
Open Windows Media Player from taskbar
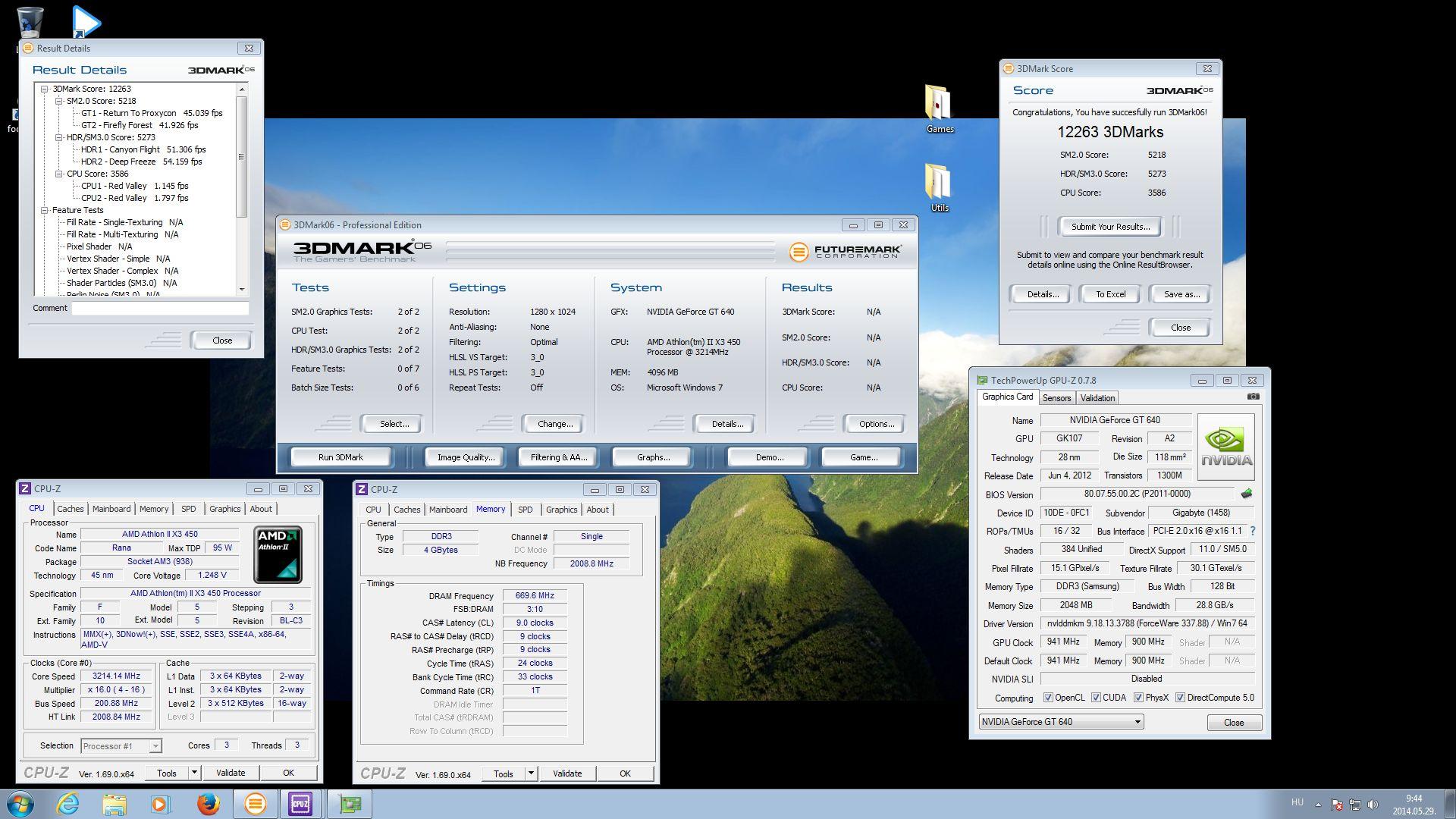161,804
